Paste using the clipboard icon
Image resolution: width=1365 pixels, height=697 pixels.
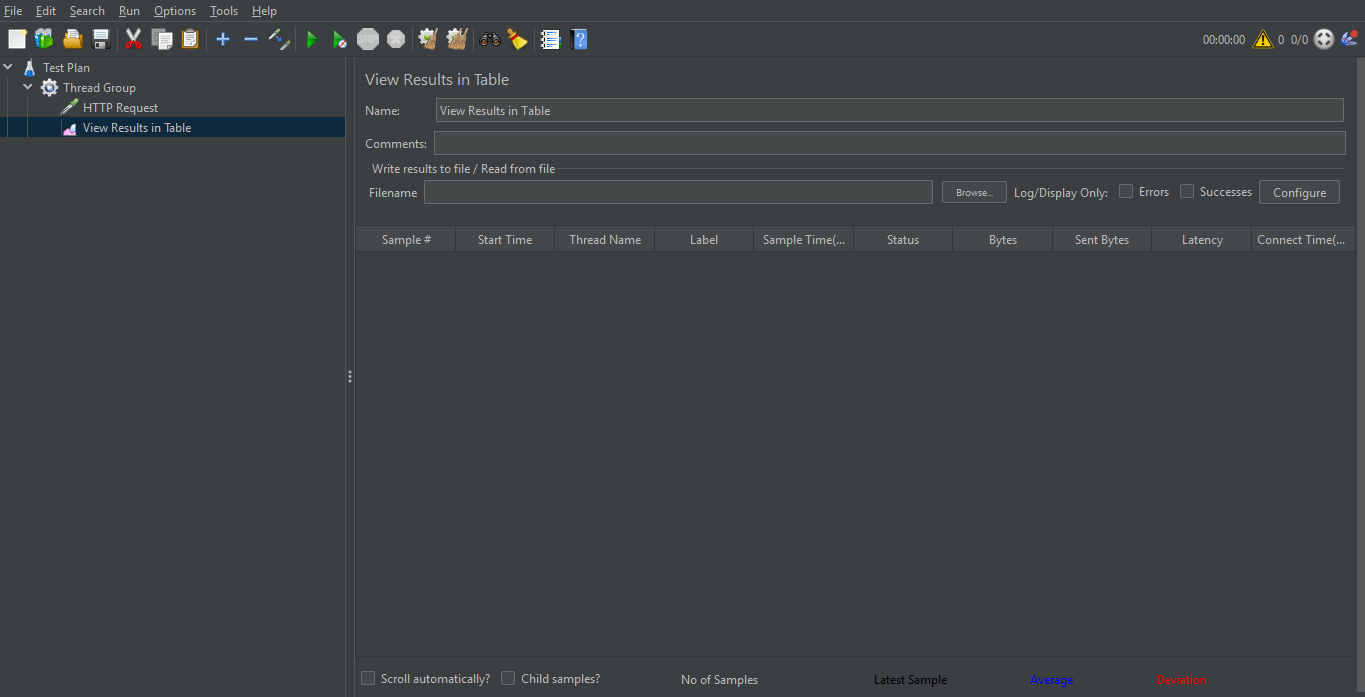pos(190,39)
